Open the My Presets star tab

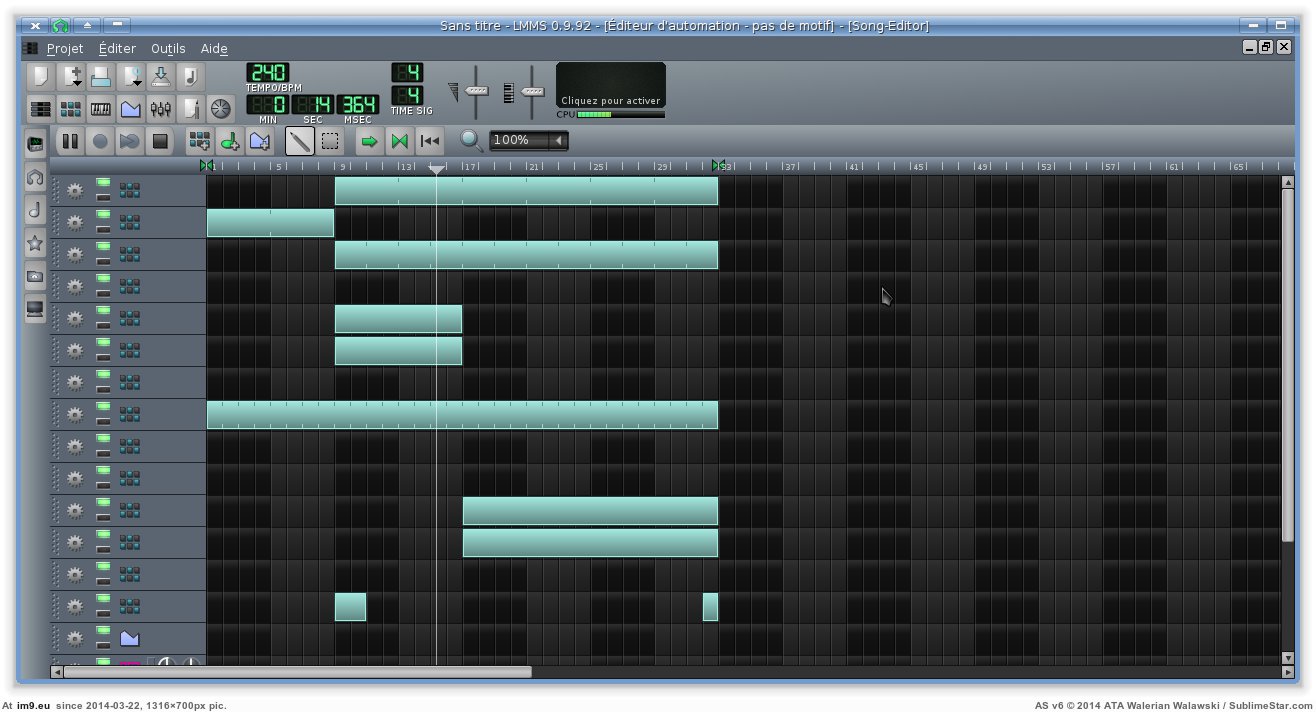point(35,243)
